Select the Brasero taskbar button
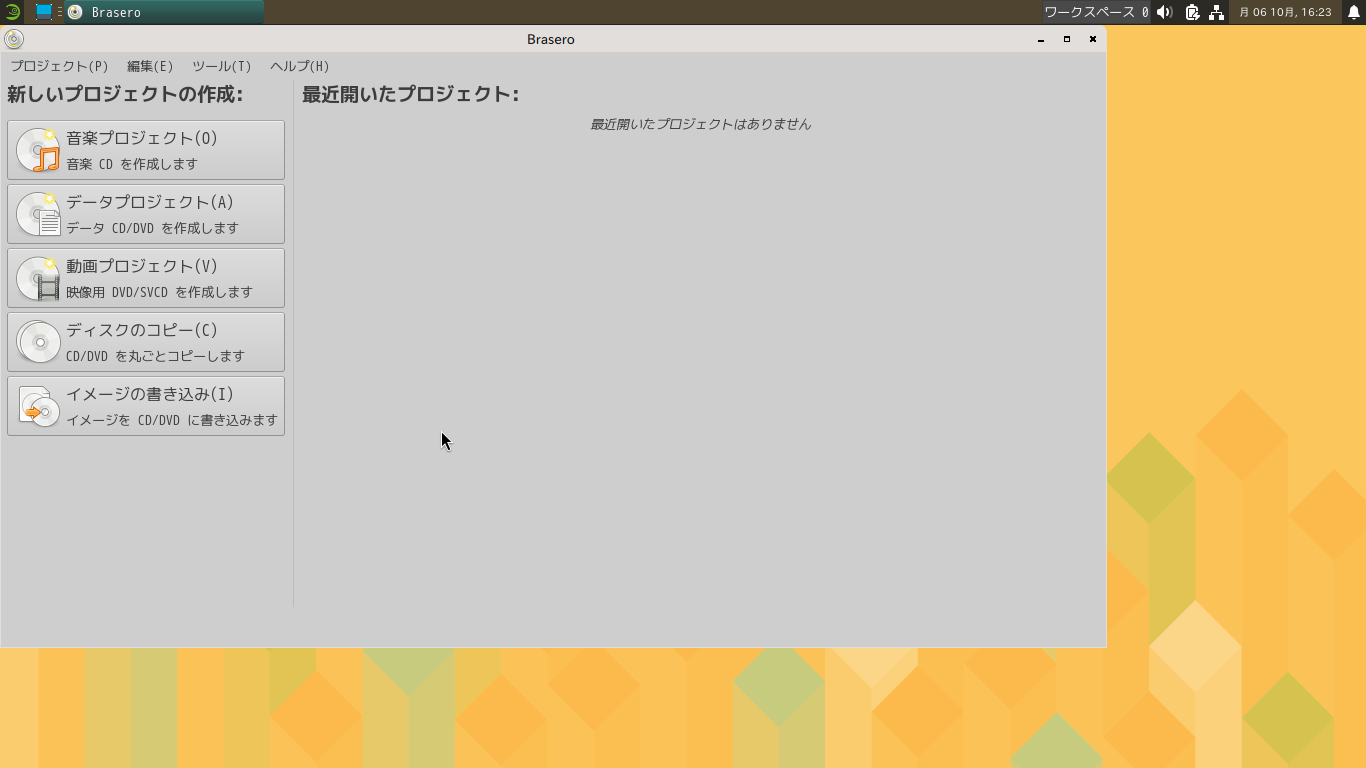 pyautogui.click(x=164, y=12)
